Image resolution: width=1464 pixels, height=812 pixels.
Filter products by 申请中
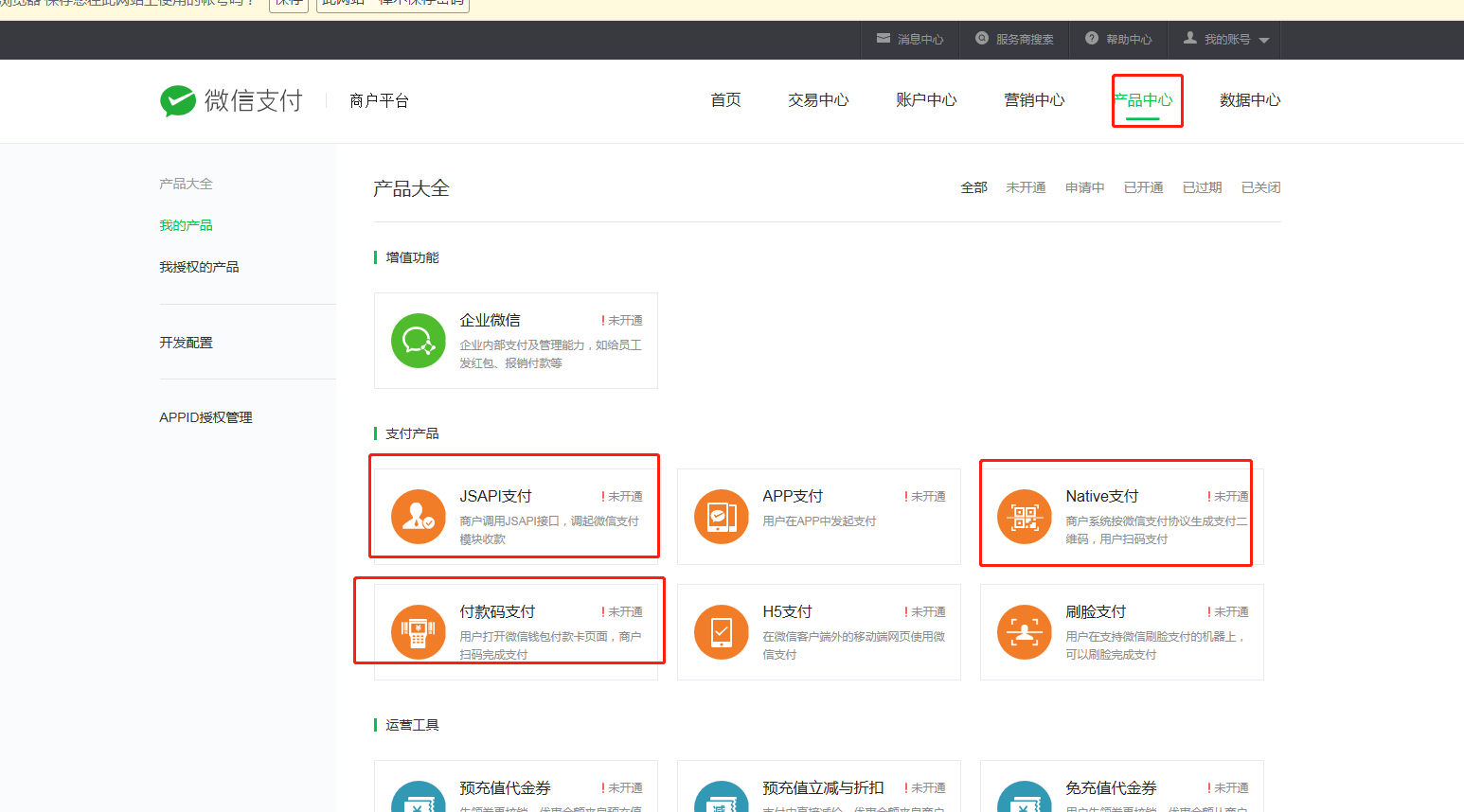coord(1085,187)
